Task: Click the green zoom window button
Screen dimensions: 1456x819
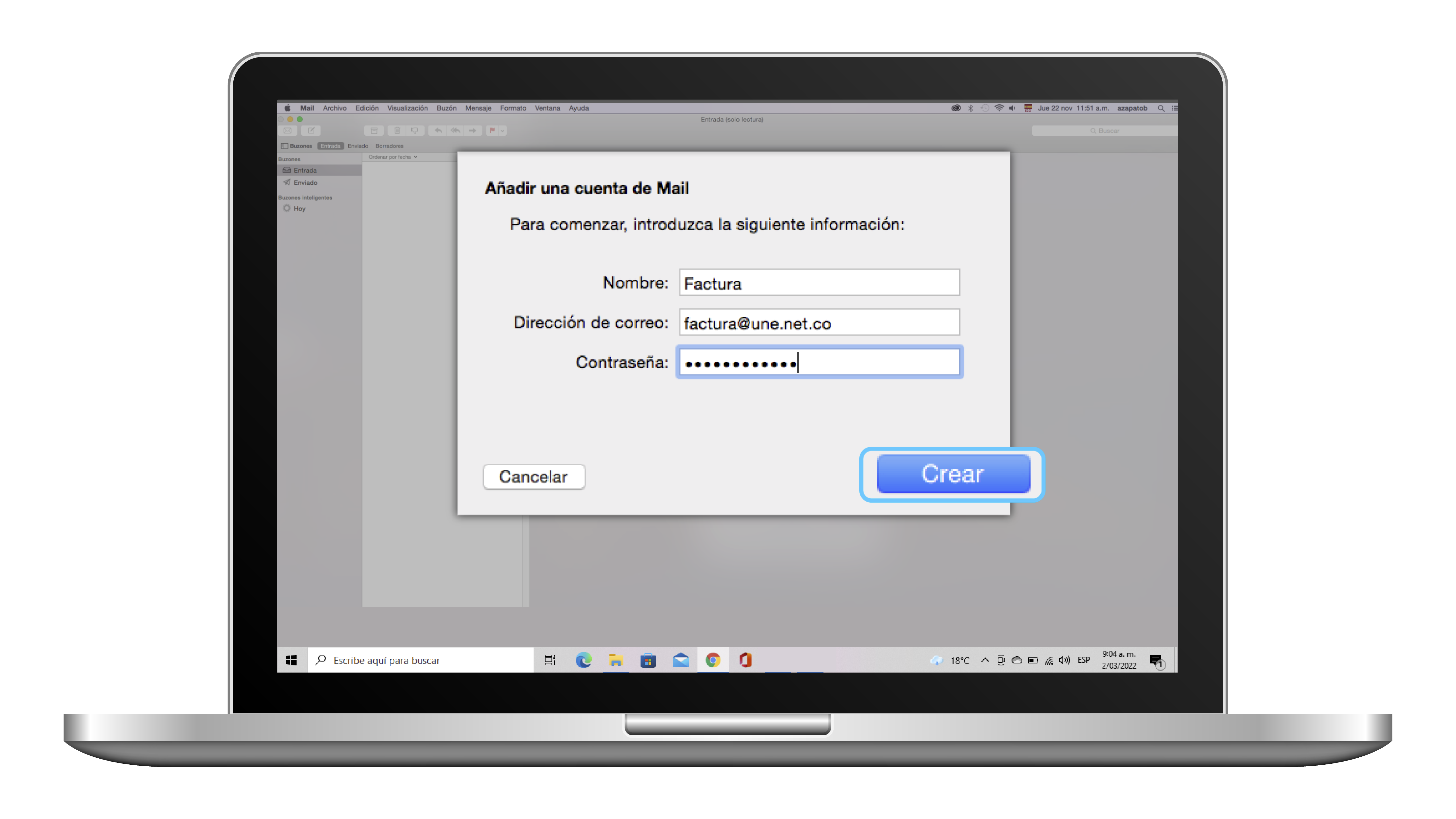Action: (300, 119)
